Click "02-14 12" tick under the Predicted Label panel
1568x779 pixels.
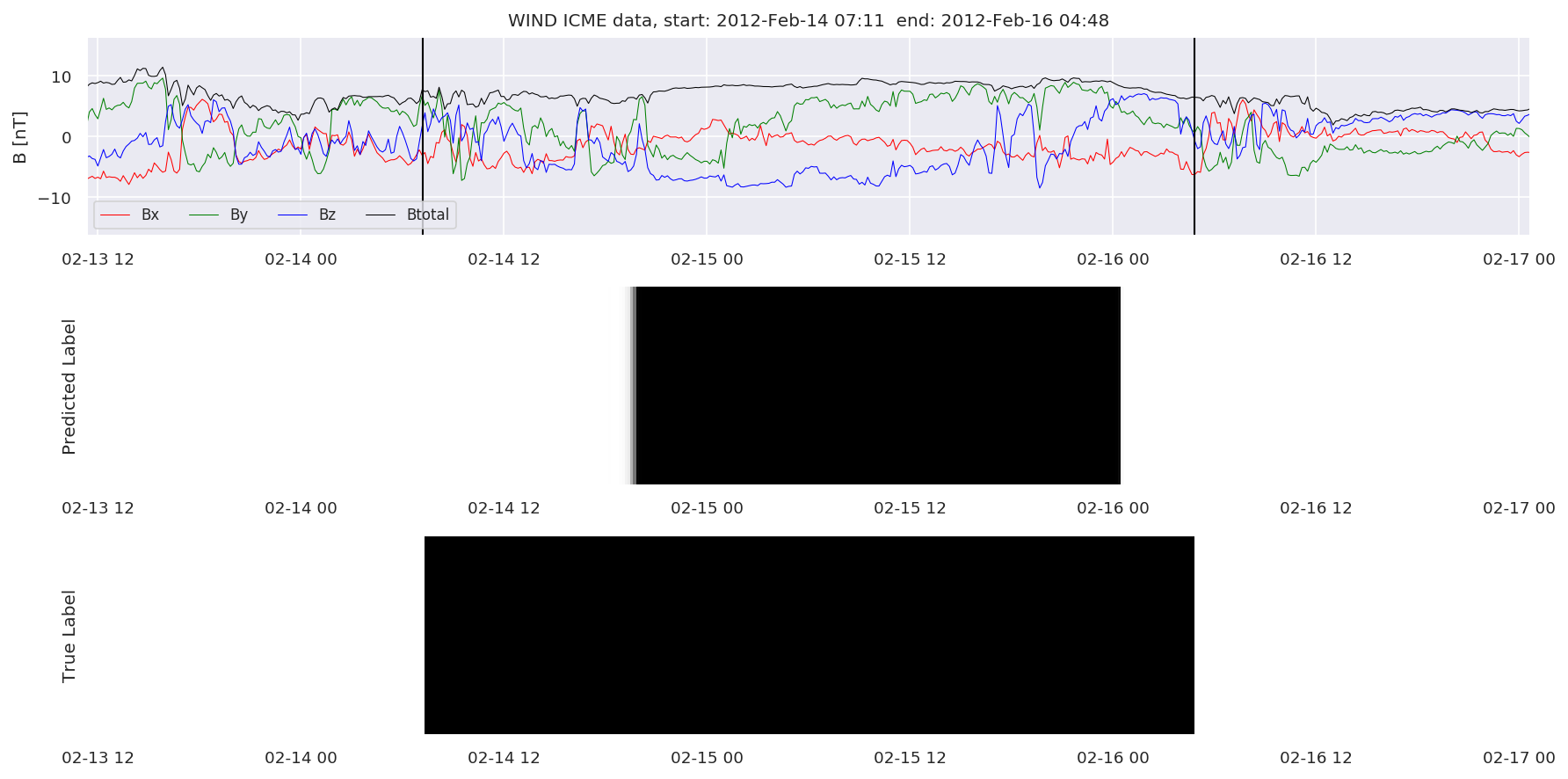click(504, 508)
